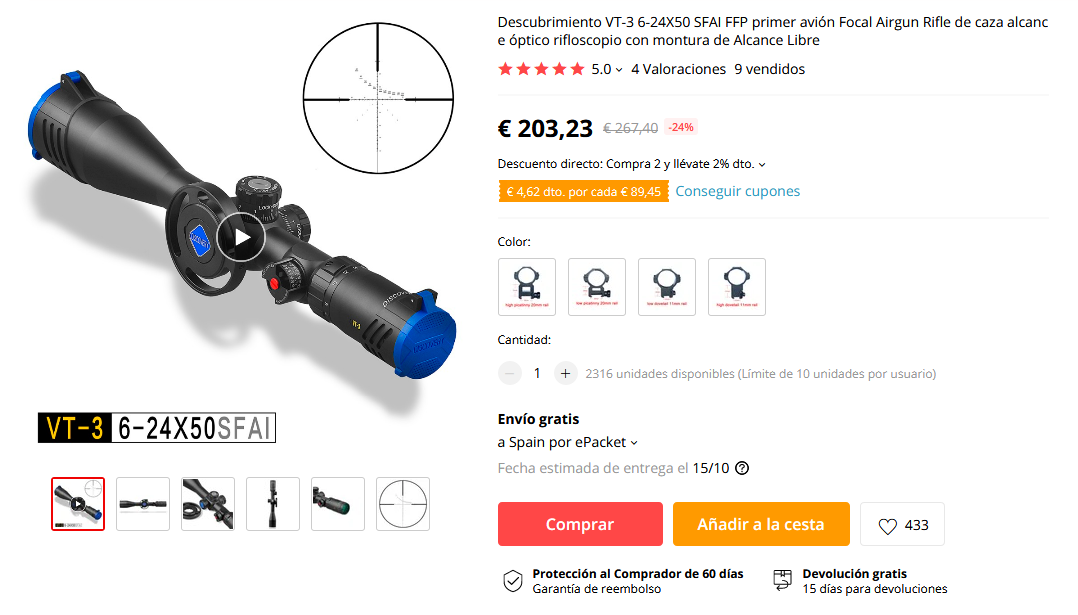
Task: Increase quantity with the plus button
Action: click(x=565, y=373)
